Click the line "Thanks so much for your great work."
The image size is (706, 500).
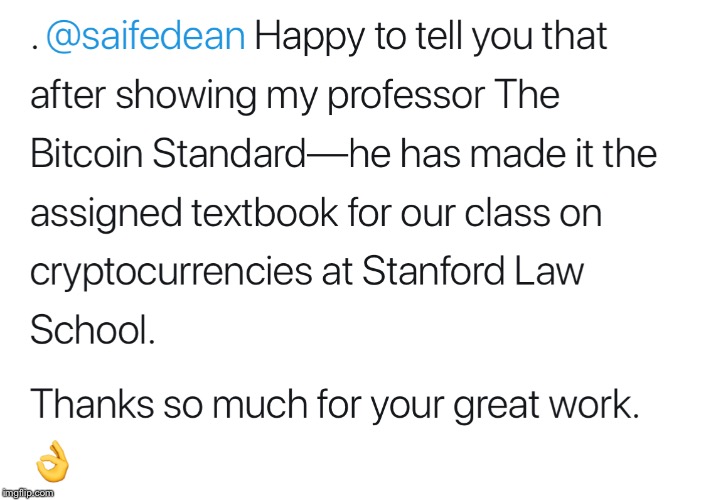(x=335, y=405)
